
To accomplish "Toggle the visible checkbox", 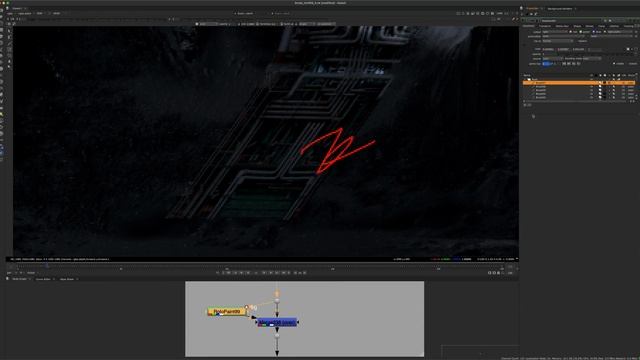I will coord(614,64).
